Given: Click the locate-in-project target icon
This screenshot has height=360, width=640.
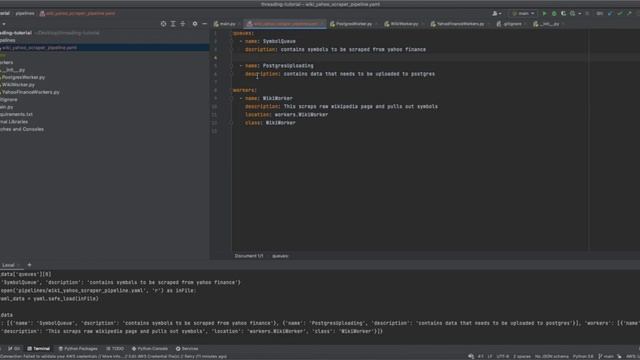Looking at the screenshot, I should pos(163,24).
